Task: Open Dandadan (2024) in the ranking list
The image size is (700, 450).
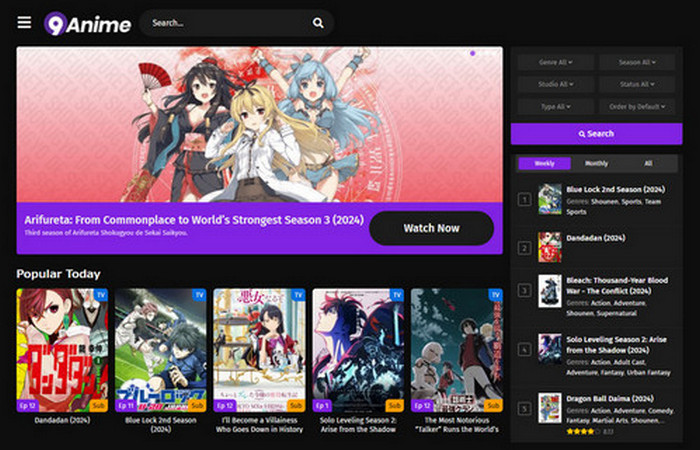Action: (596, 238)
